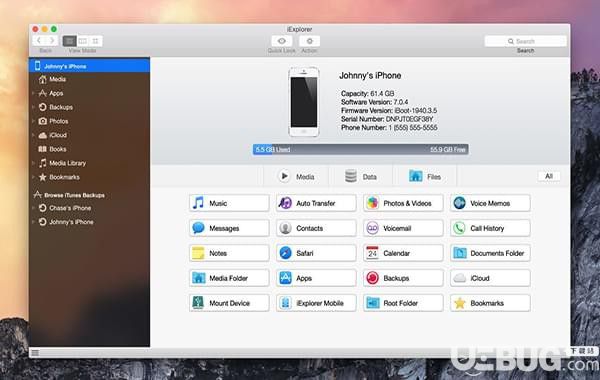Open iExplorer Mobile button
Viewport: 600px width, 380px height.
pos(316,303)
